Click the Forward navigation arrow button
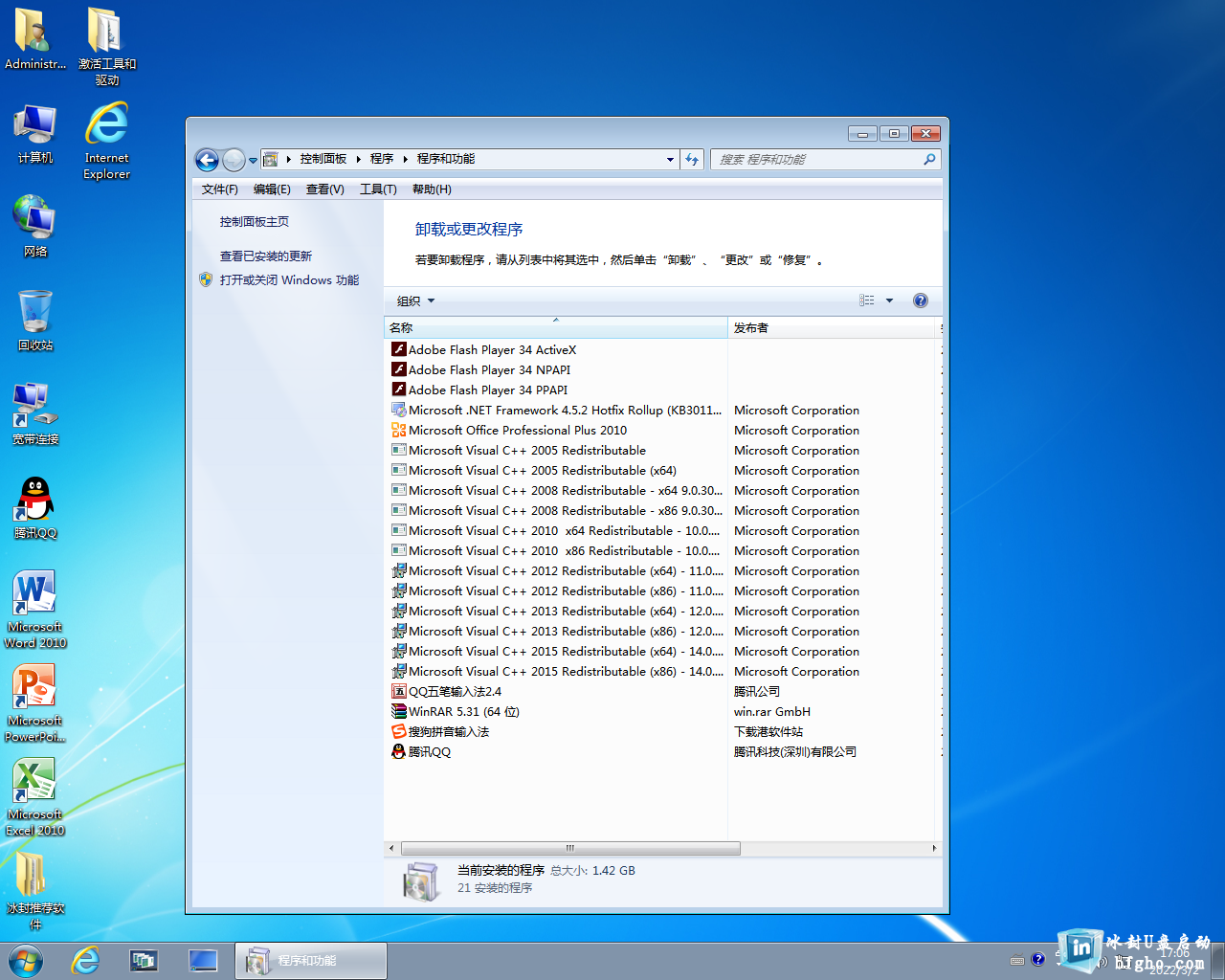The width and height of the screenshot is (1225, 980). point(234,160)
